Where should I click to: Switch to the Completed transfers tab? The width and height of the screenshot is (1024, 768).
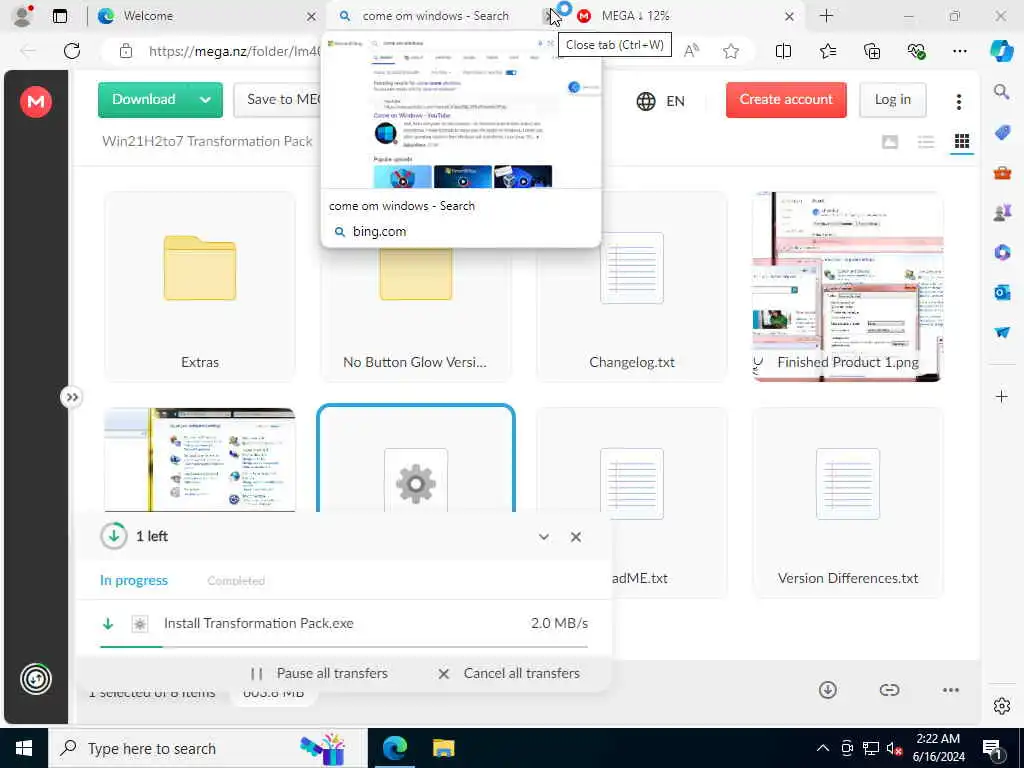coord(236,581)
